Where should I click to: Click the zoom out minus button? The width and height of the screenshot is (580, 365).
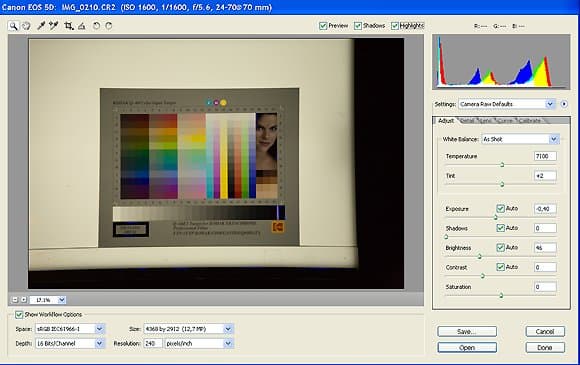point(15,300)
